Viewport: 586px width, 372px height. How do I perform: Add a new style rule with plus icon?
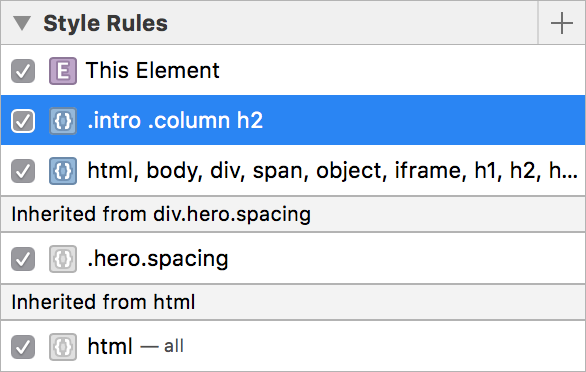pos(562,23)
